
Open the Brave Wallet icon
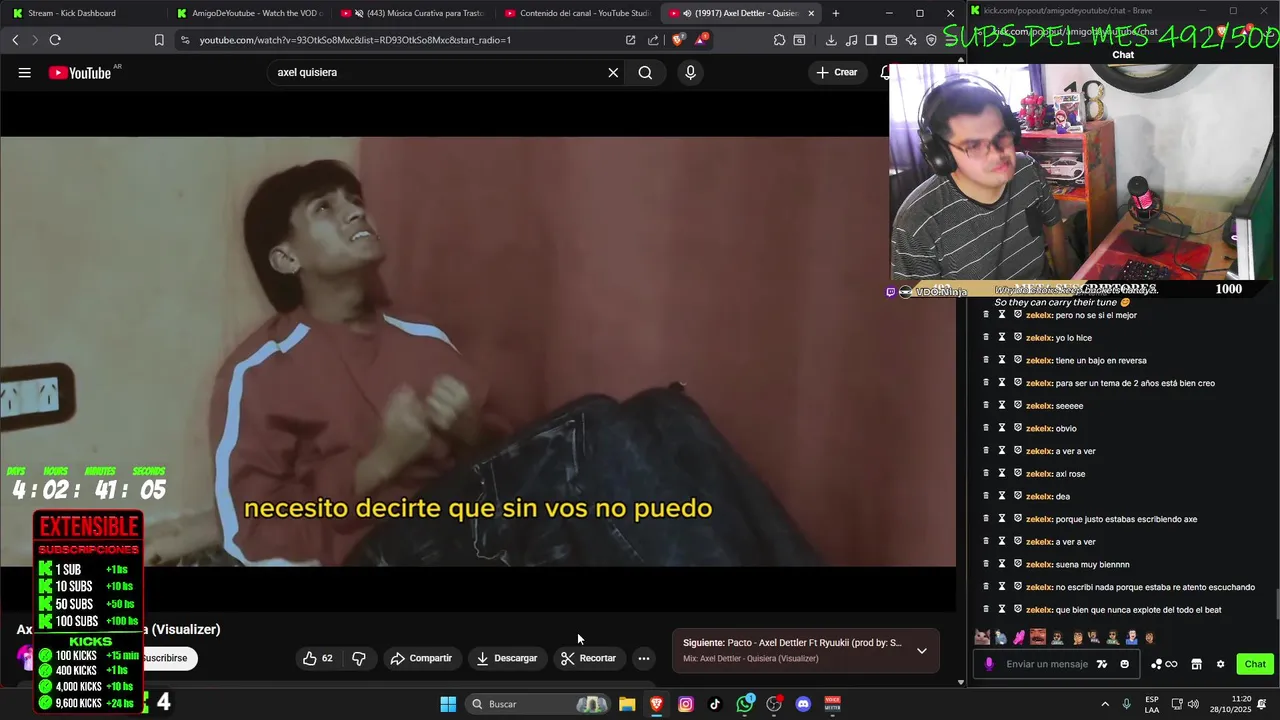(x=891, y=40)
